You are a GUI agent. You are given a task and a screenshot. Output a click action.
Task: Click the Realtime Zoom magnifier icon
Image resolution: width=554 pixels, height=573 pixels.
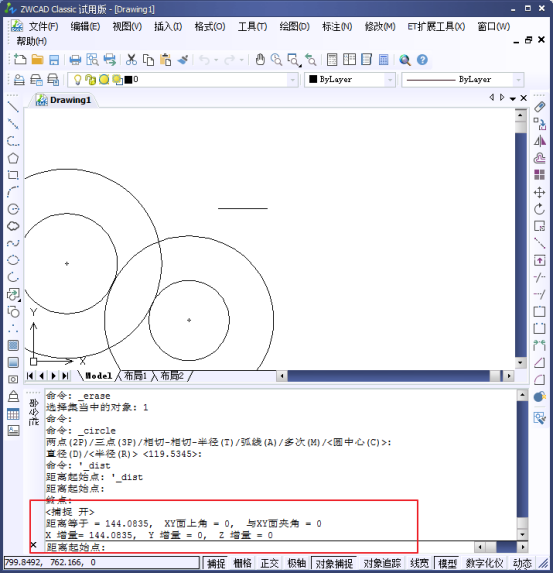(276, 60)
